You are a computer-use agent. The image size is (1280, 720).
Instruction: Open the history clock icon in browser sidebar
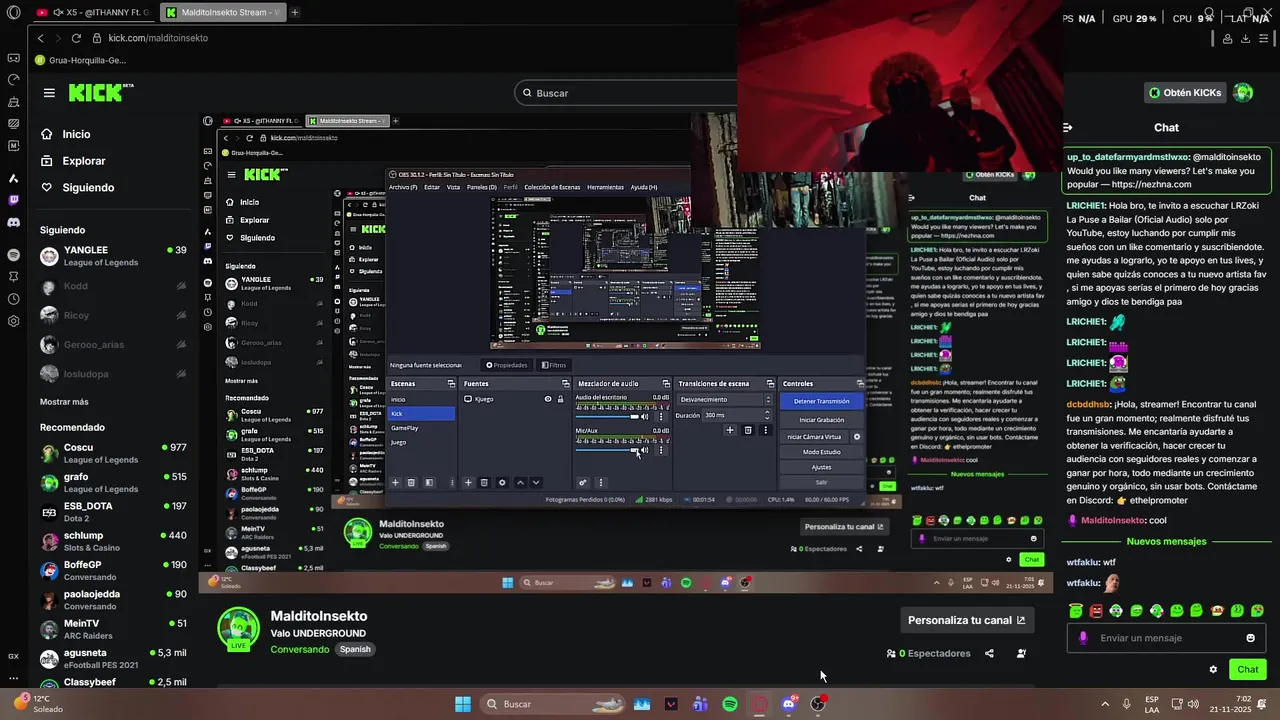(x=13, y=299)
